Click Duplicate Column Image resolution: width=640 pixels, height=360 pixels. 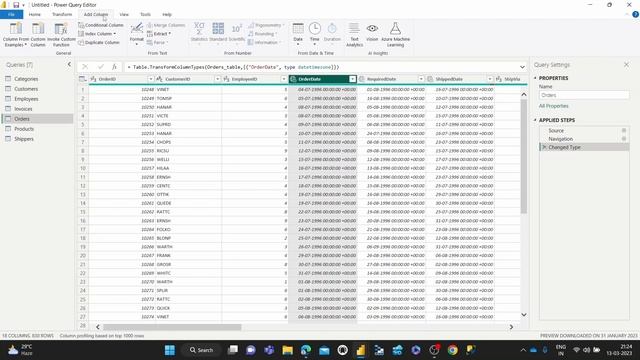[x=99, y=42]
